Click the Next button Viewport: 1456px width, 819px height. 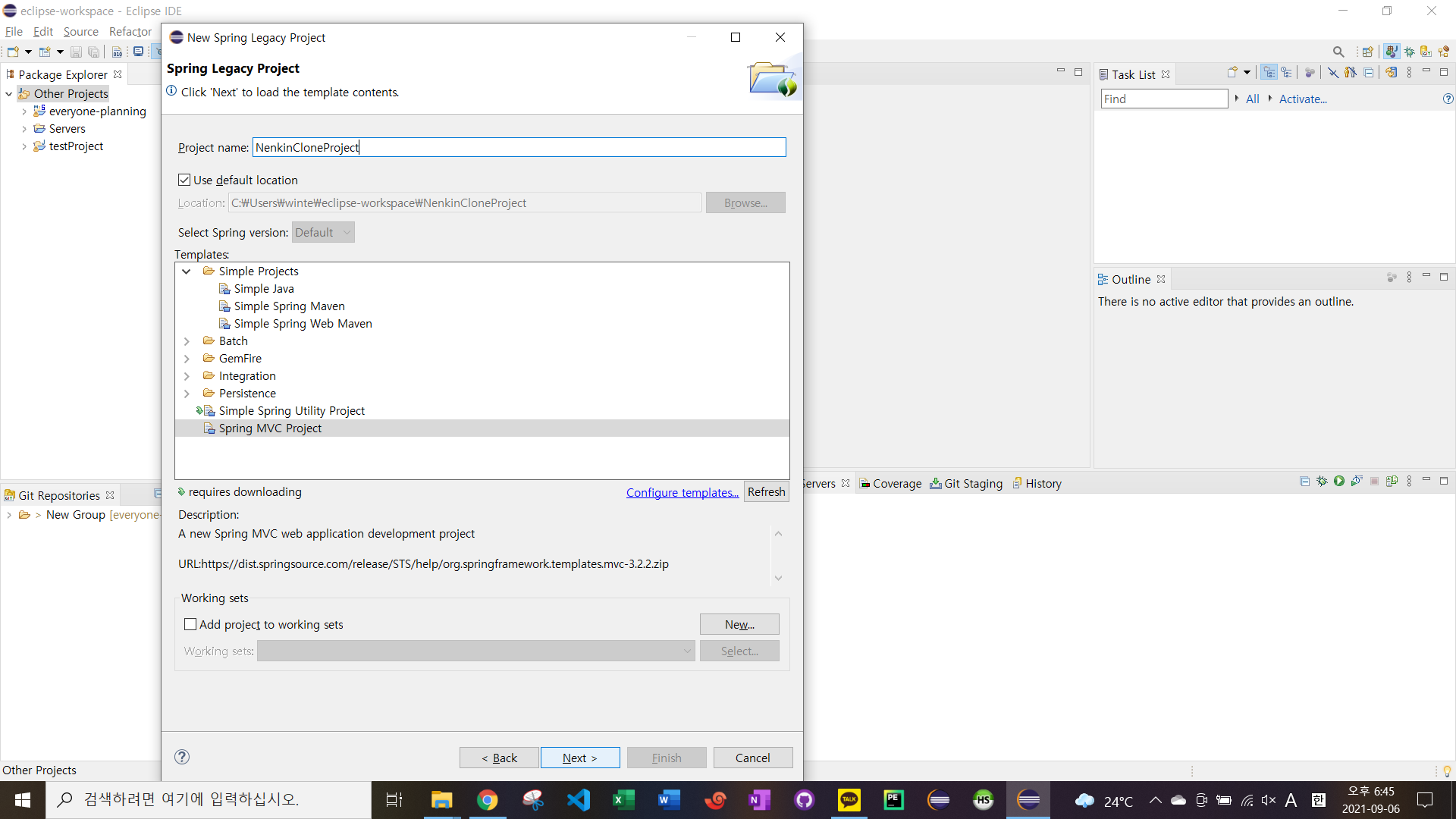[x=580, y=758]
